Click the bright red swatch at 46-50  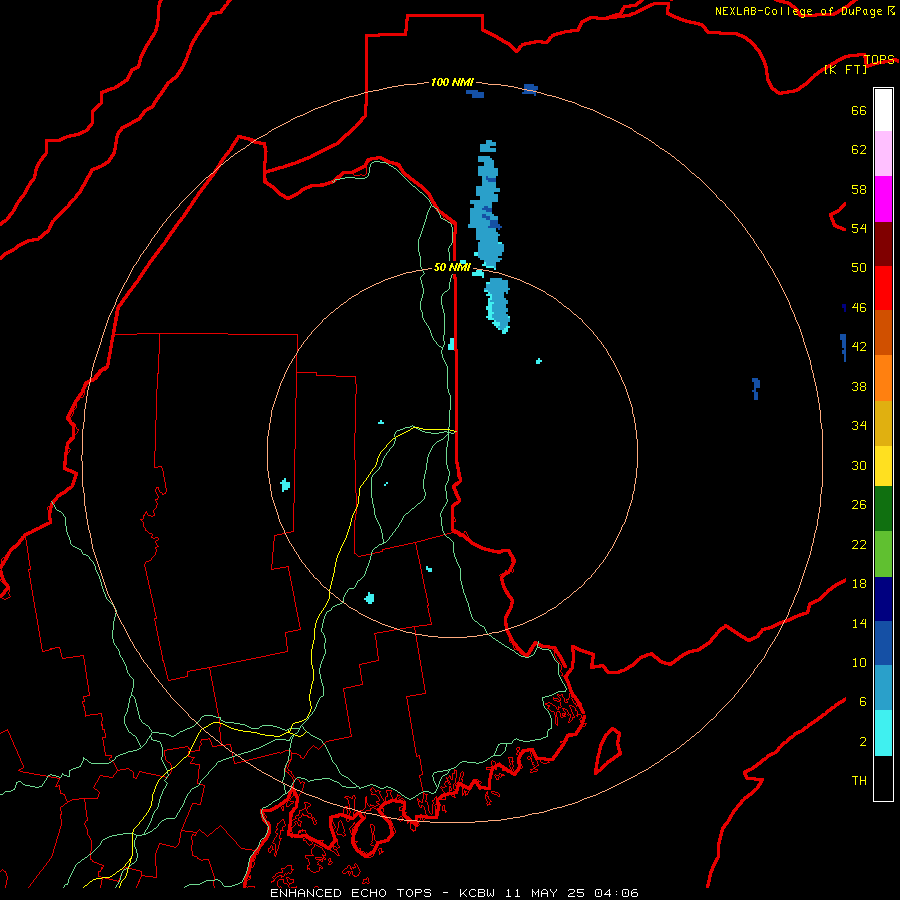tap(883, 288)
